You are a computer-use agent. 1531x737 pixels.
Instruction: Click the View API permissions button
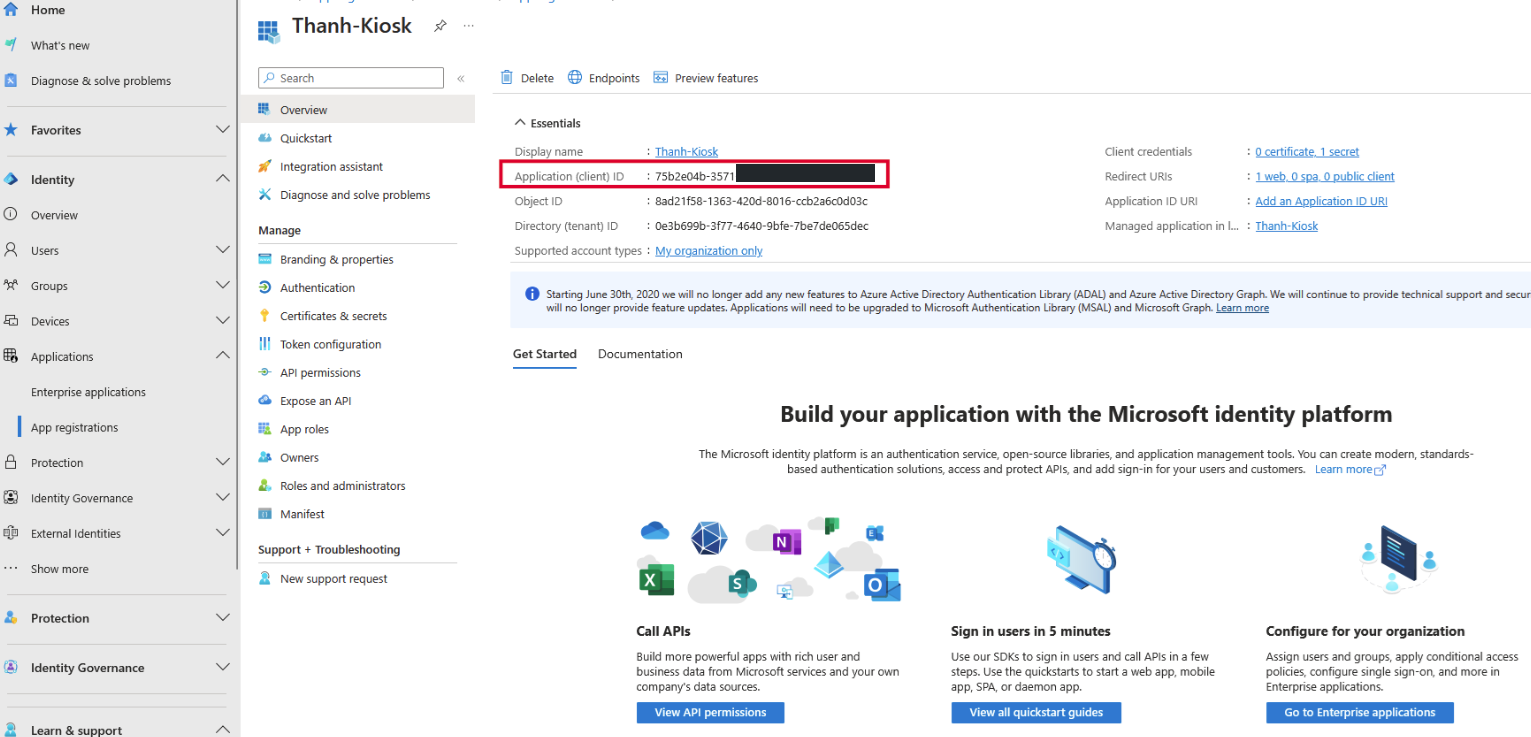click(710, 712)
